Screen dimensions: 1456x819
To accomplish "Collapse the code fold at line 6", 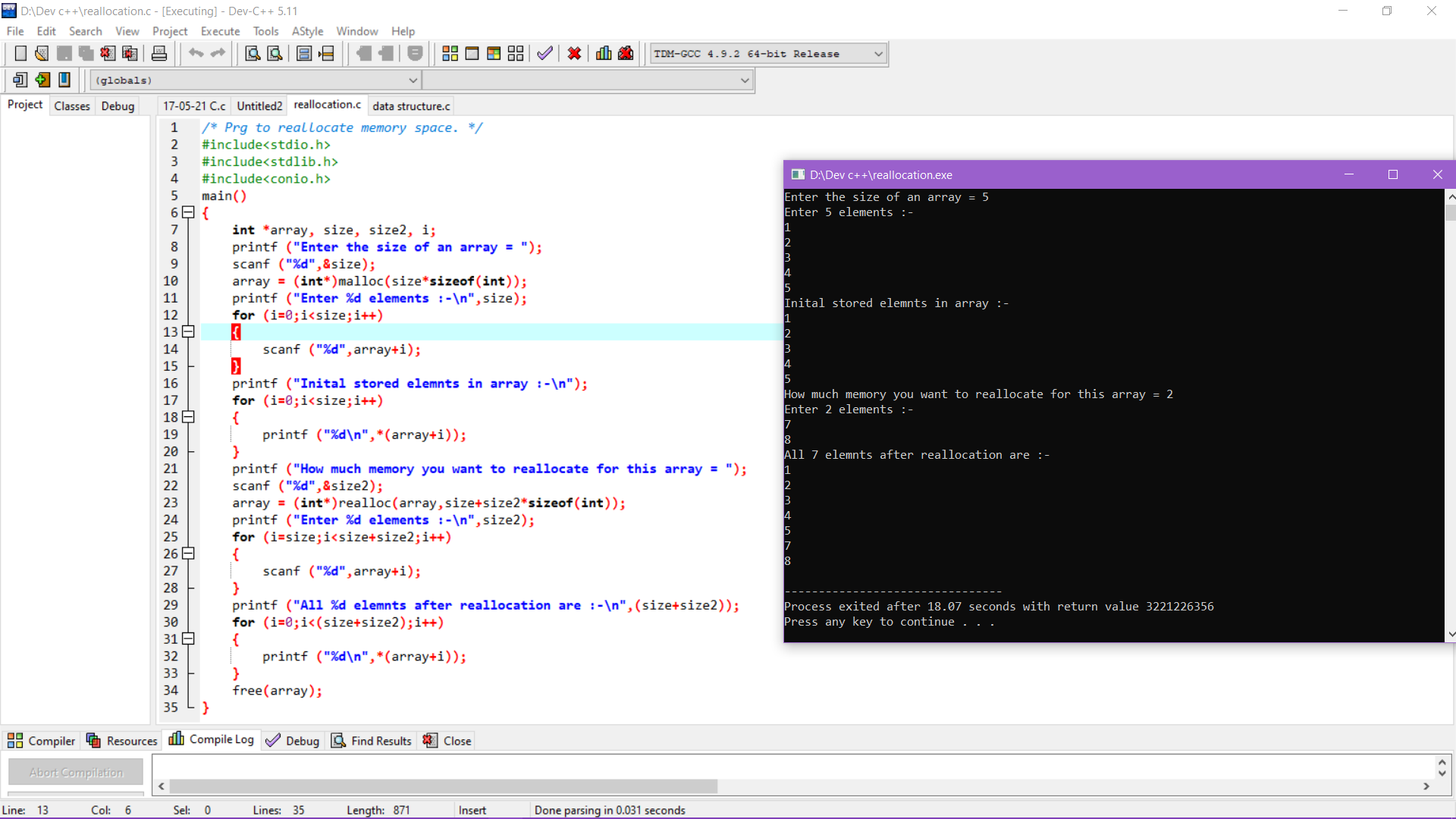I will coord(188,213).
